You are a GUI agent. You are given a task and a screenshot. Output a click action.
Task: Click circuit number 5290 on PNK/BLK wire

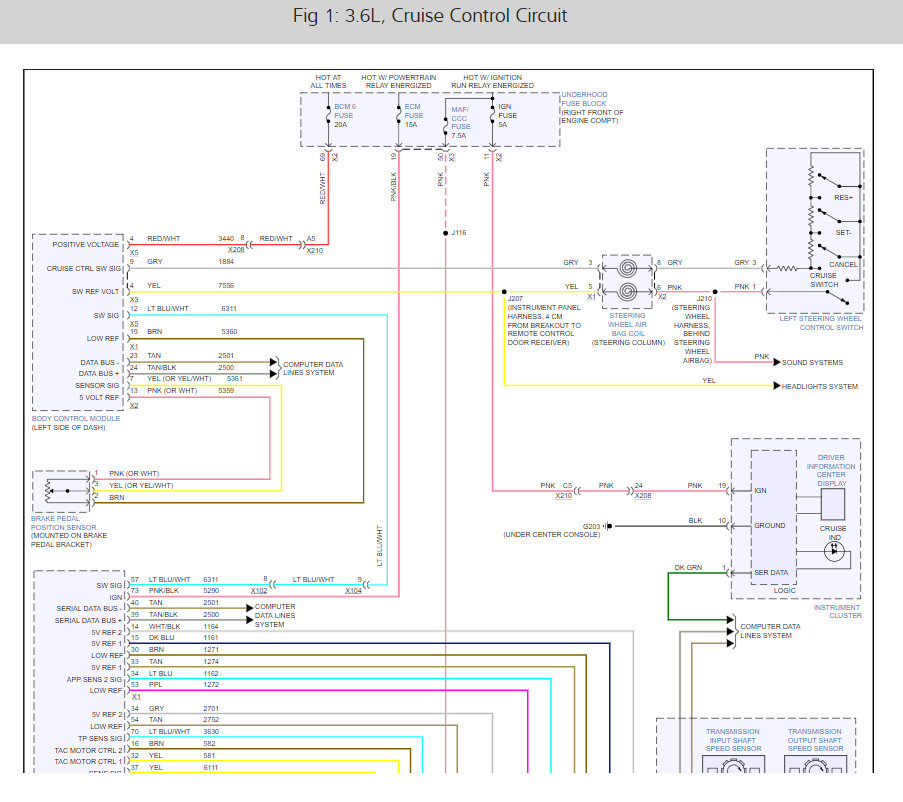211,591
